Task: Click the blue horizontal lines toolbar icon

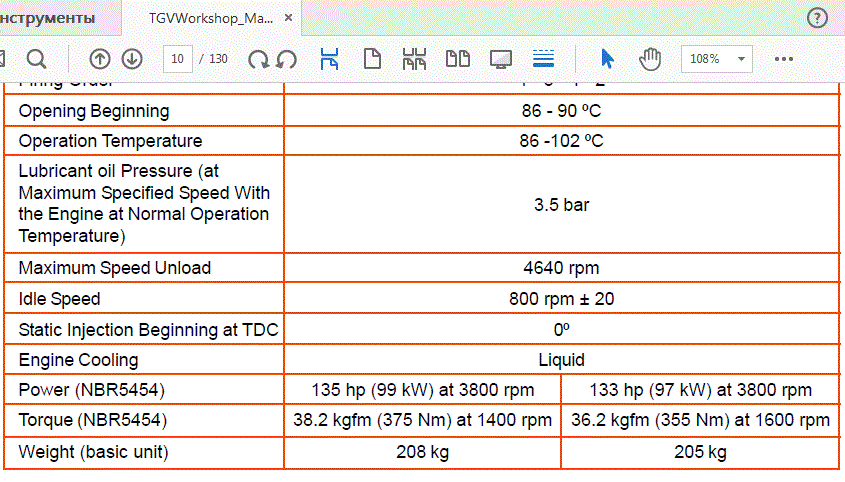Action: pos(544,59)
